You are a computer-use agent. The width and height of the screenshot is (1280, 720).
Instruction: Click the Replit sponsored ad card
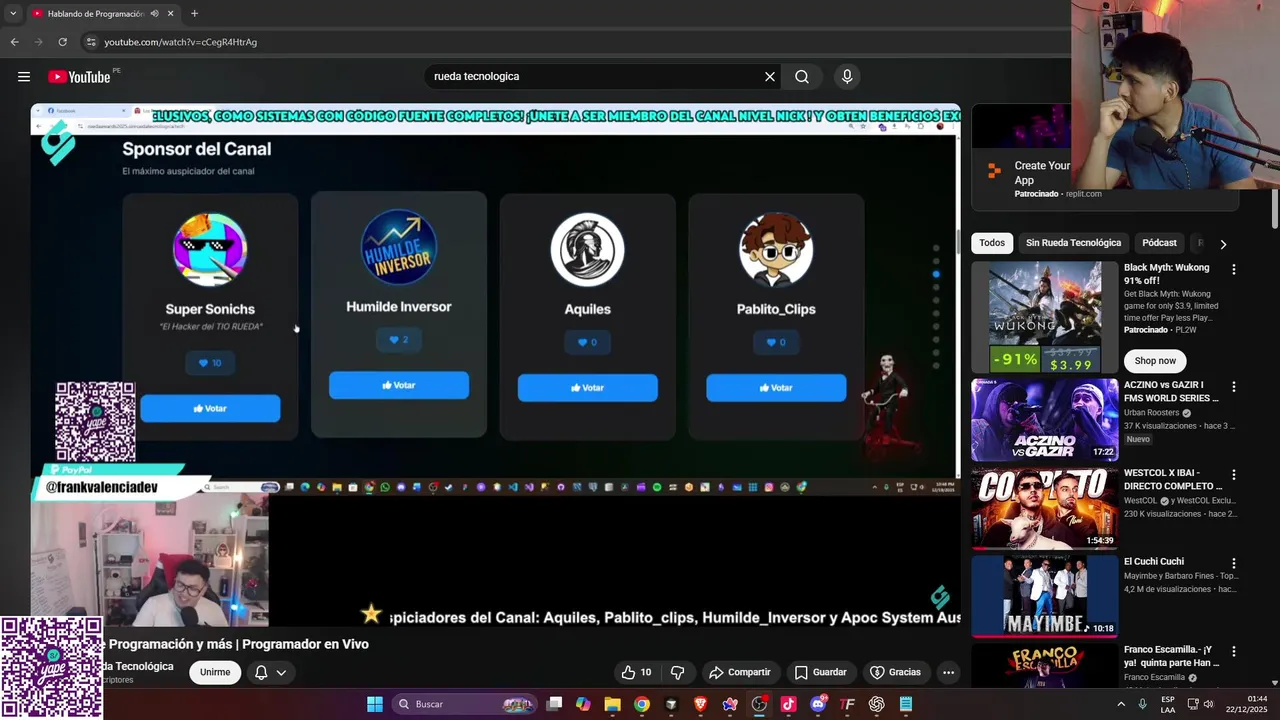pyautogui.click(x=1105, y=158)
